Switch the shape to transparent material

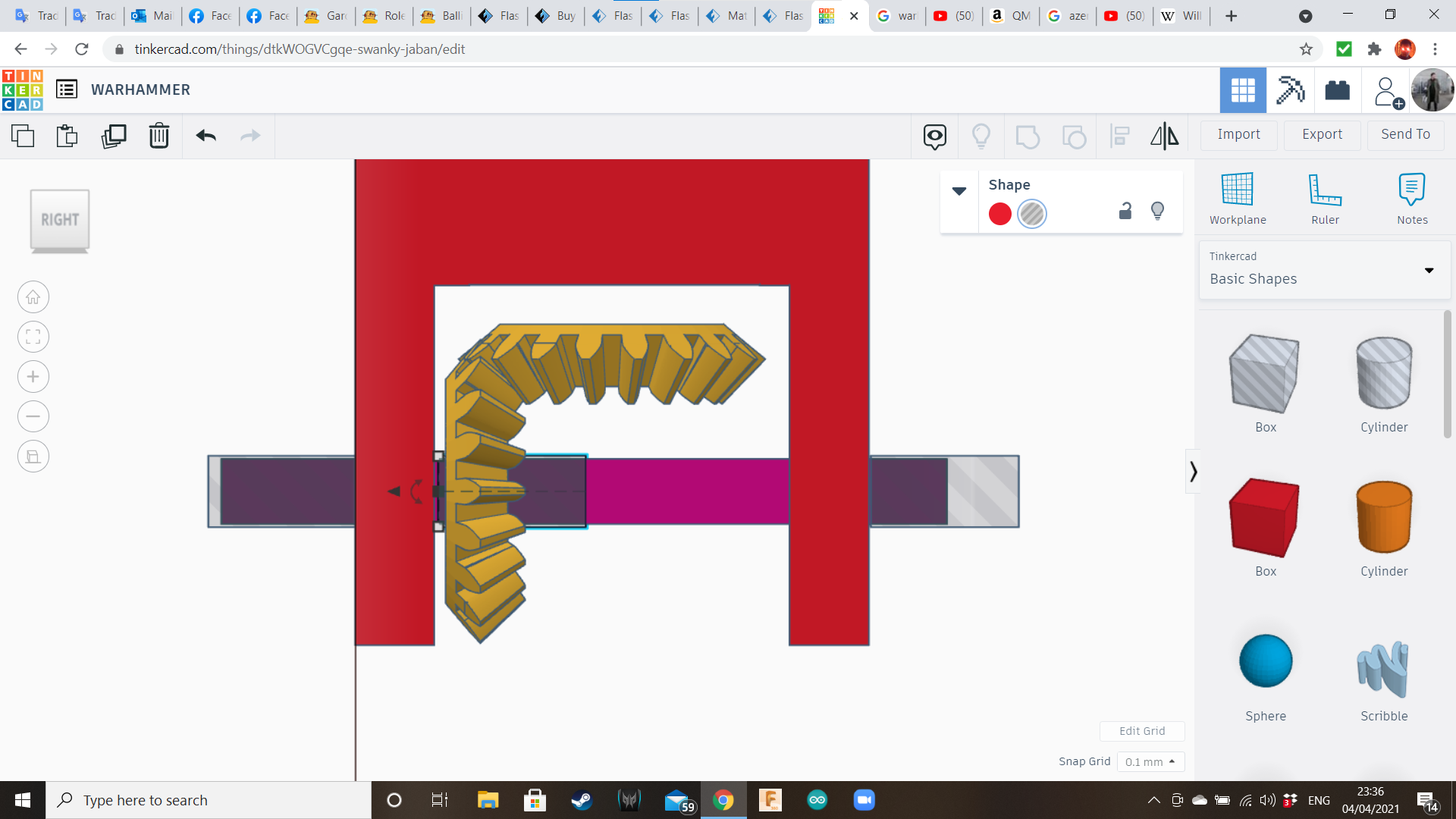pos(1031,214)
